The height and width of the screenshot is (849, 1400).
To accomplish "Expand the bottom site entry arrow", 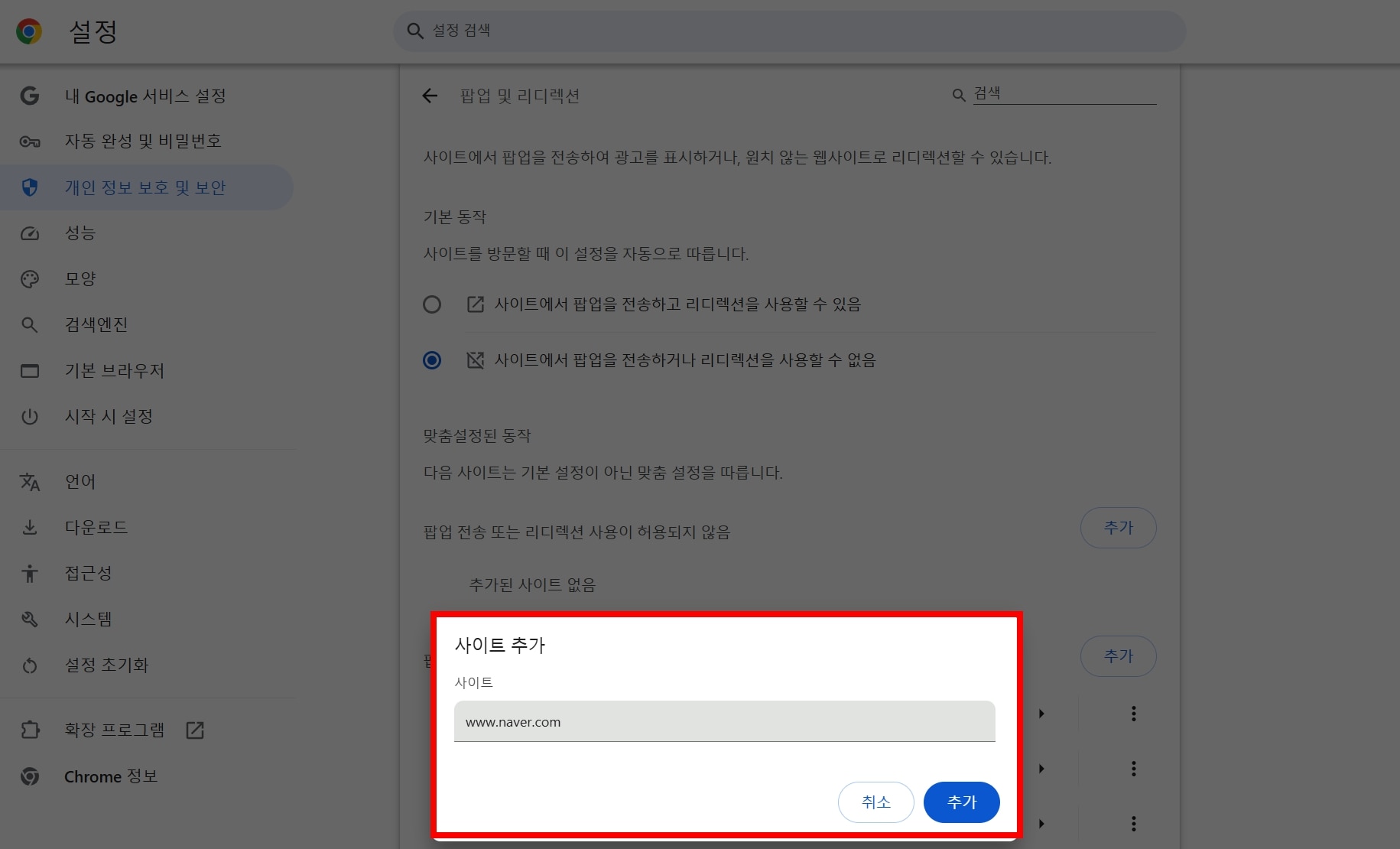I will [1041, 824].
